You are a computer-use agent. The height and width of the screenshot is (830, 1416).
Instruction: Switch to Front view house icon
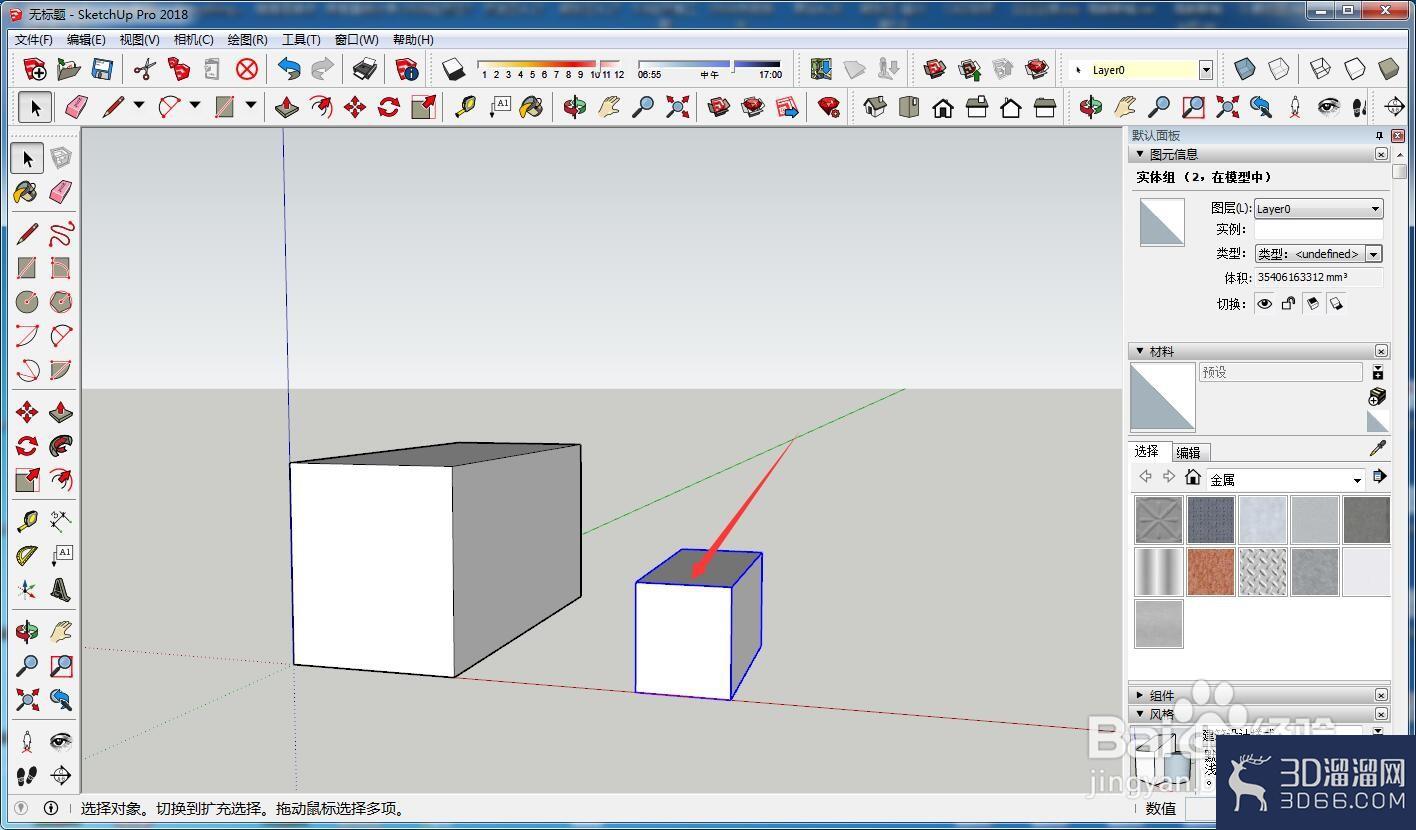[x=943, y=107]
